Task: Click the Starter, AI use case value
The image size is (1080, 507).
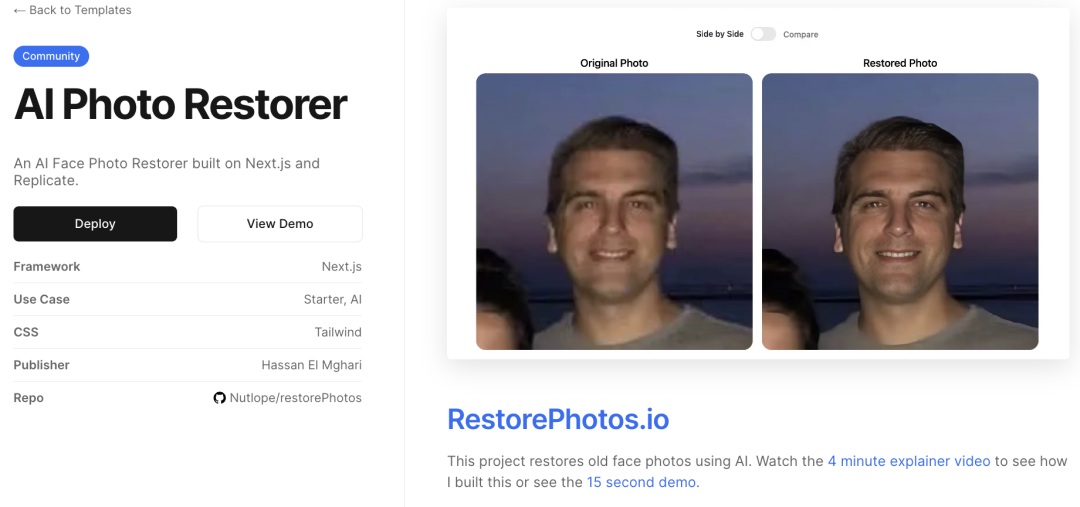Action: (333, 300)
